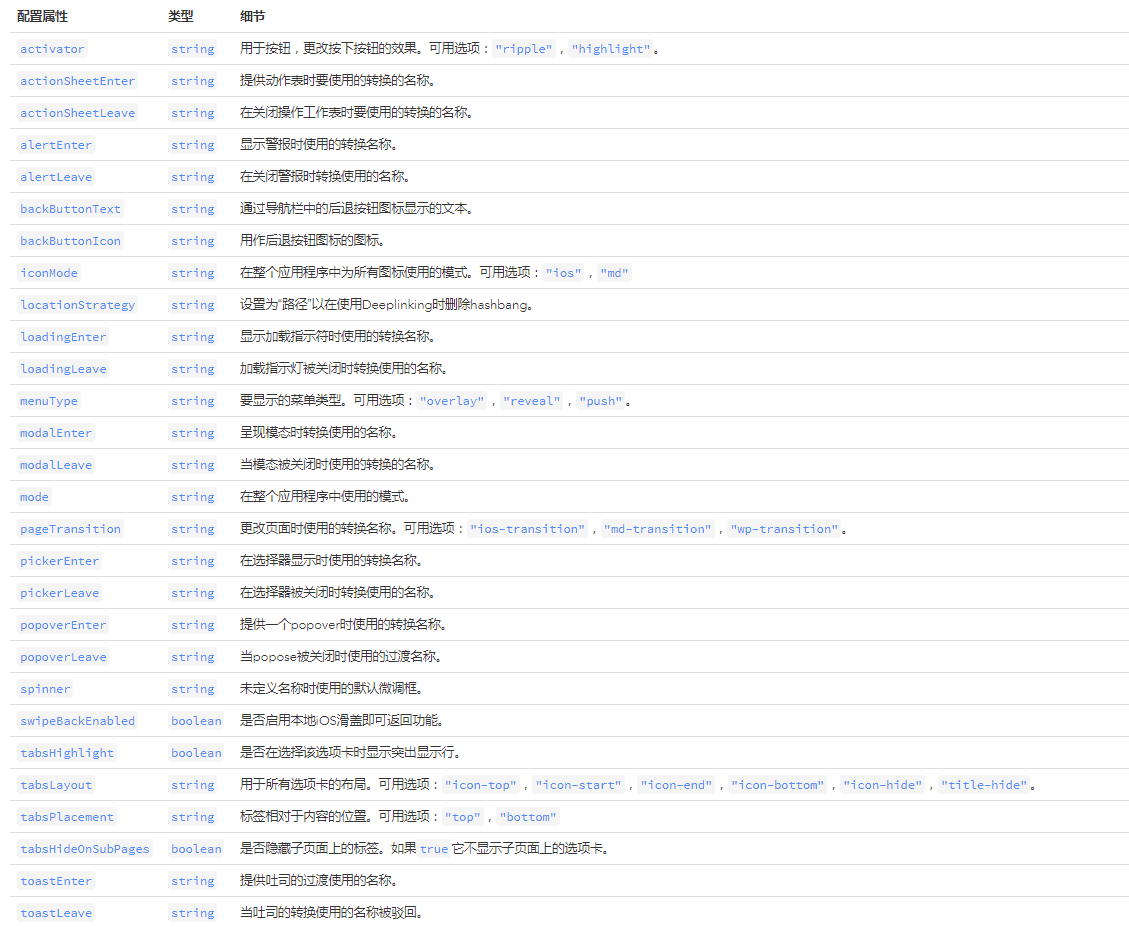Image resolution: width=1129 pixels, height=931 pixels.
Task: Select the "menuType" property name
Action: point(49,401)
